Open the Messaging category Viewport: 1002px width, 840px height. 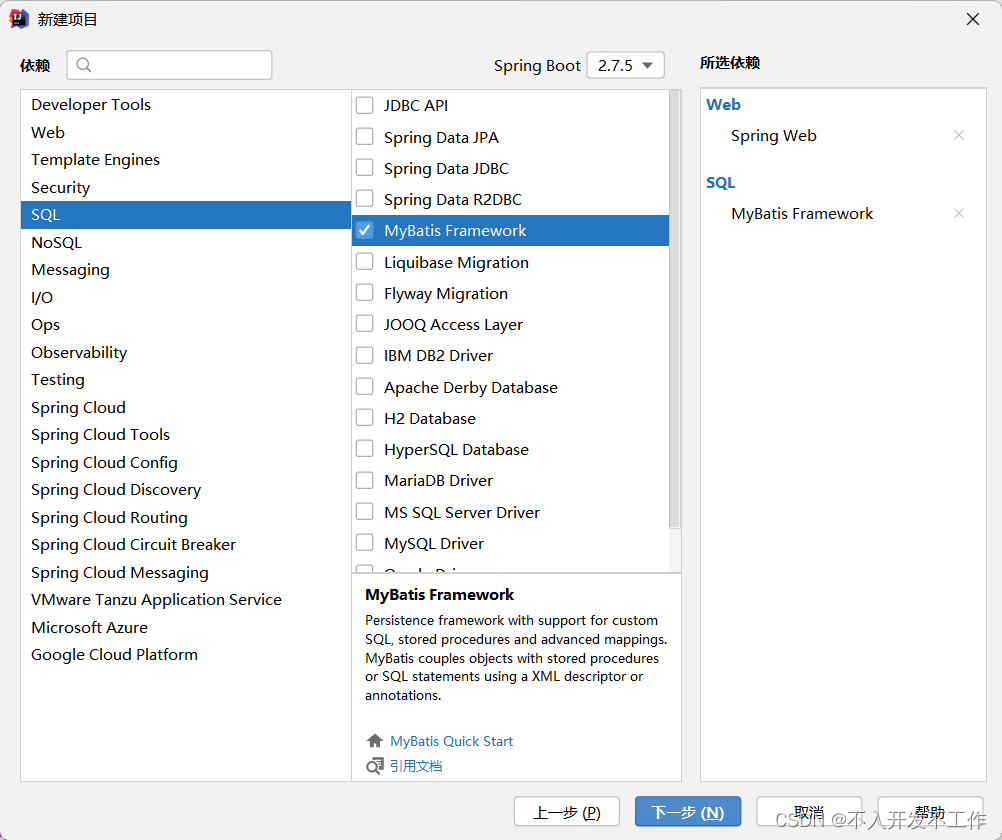click(x=185, y=270)
